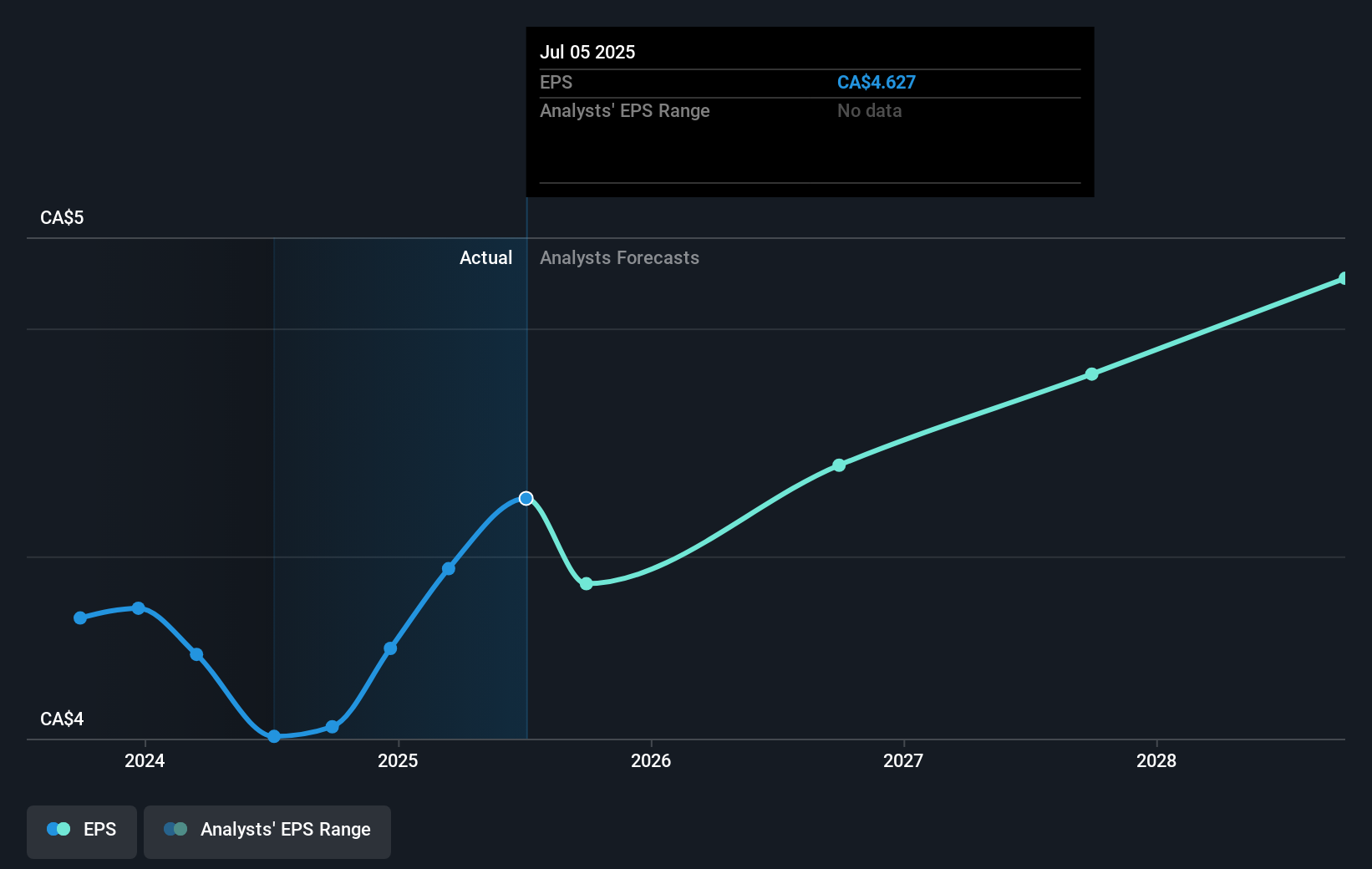Collapse the Jul 05 2025 tooltip panel

pos(588,52)
